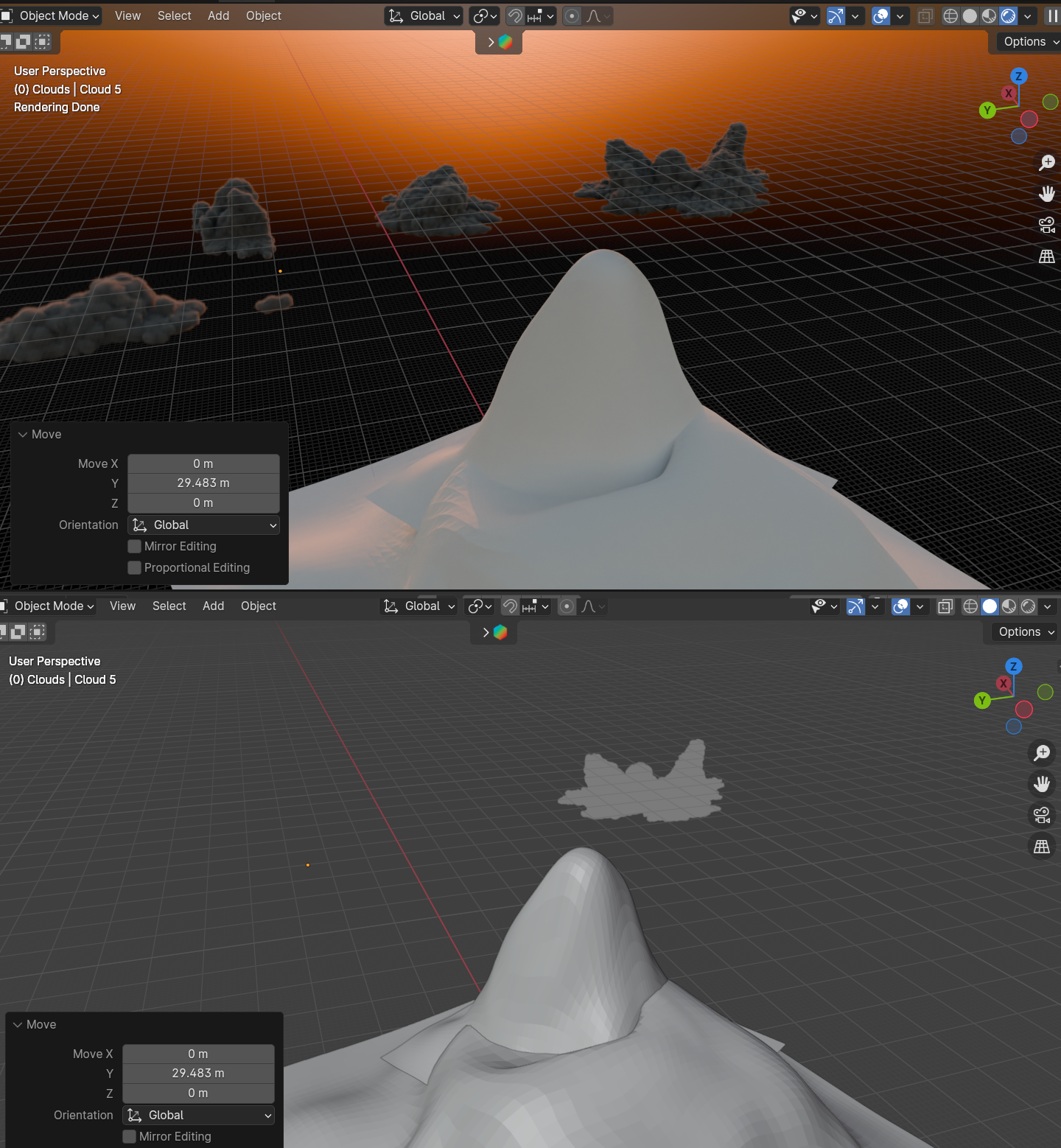Click the red X axis on gray viewport gizmo
This screenshot has width=1061, height=1148.
[x=1004, y=684]
